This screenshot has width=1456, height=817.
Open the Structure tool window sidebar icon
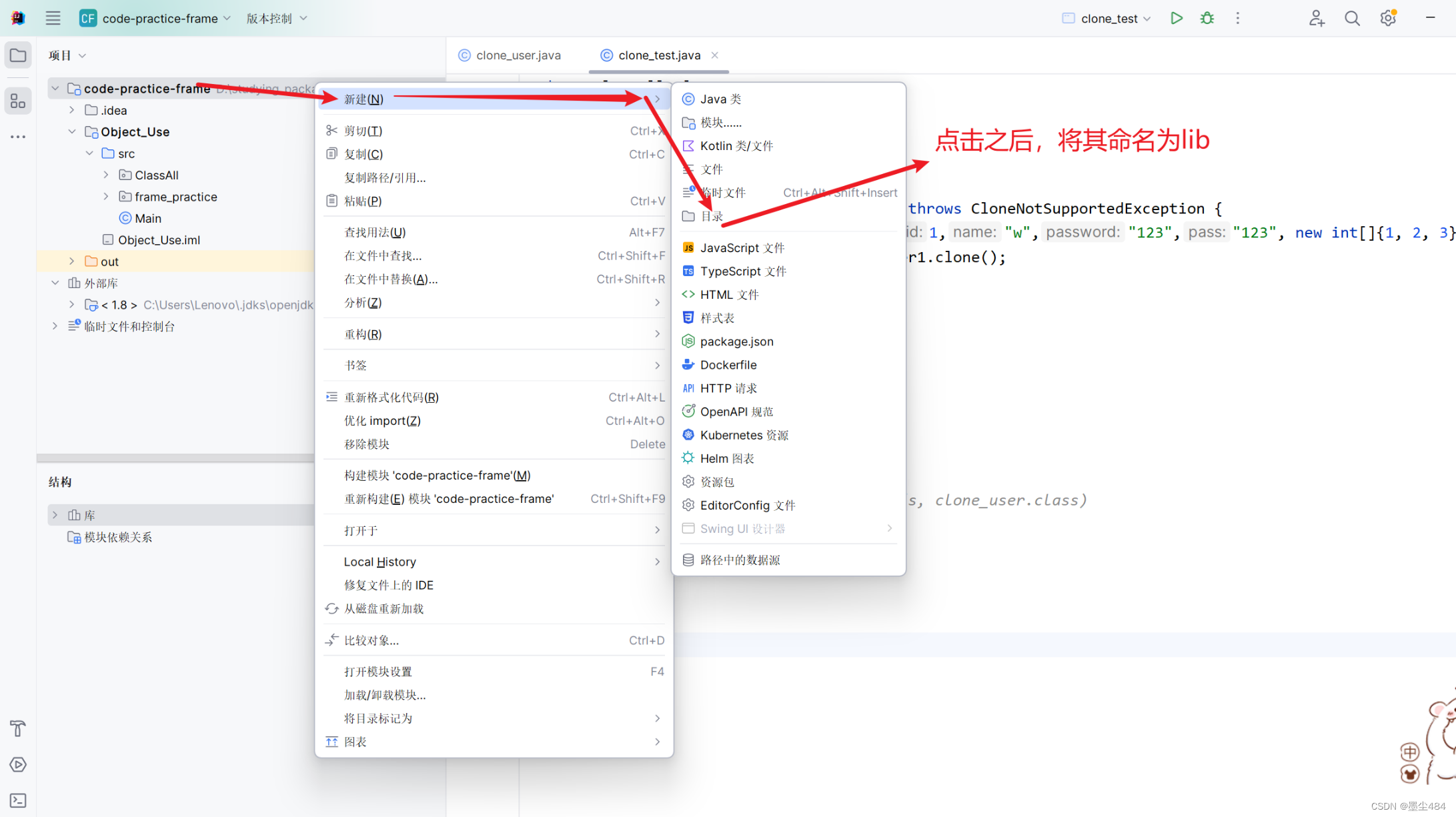coord(18,101)
